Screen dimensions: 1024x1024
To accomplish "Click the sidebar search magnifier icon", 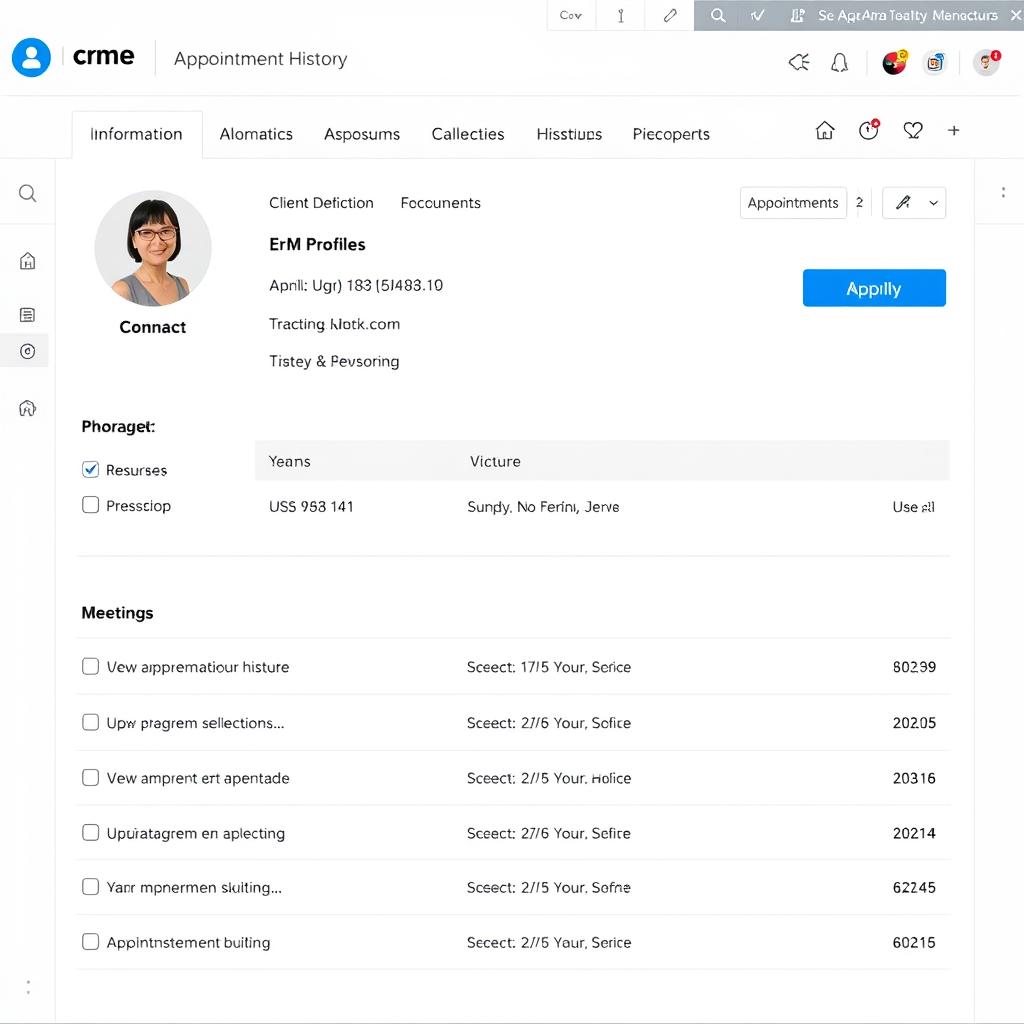I will pos(27,193).
